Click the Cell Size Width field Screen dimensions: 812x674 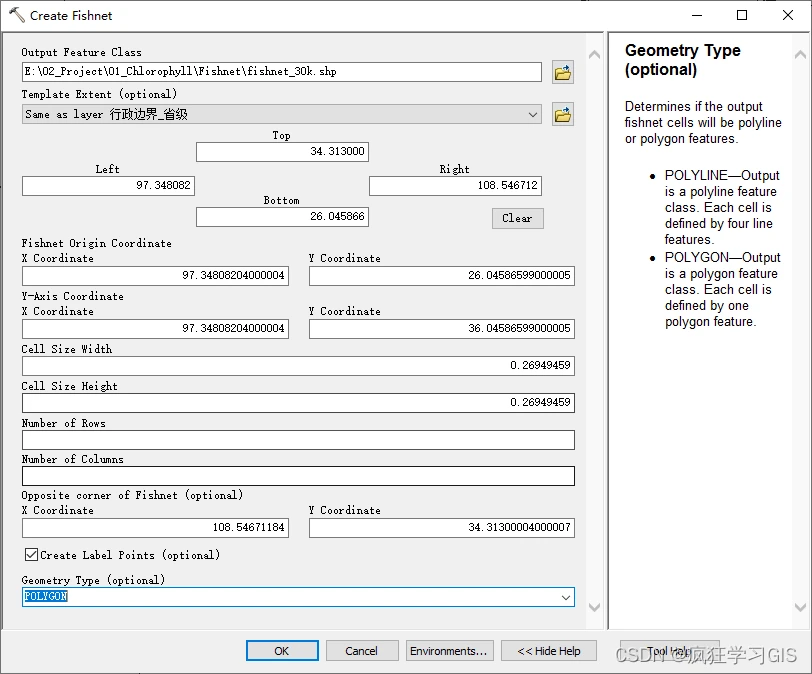tap(298, 366)
